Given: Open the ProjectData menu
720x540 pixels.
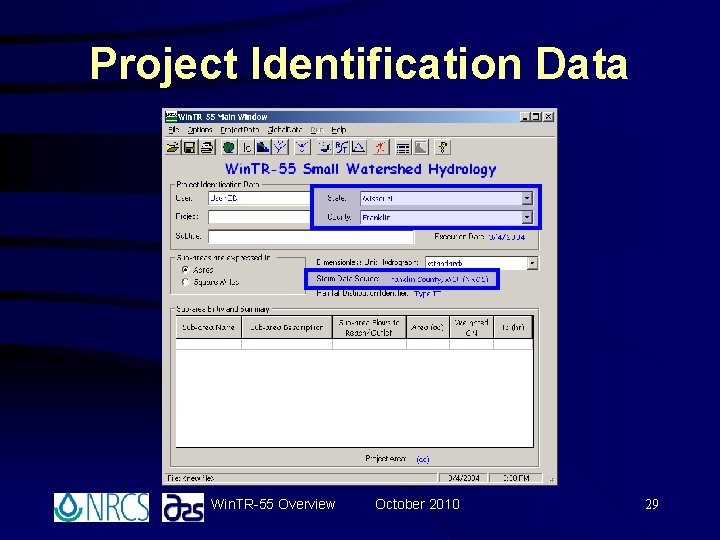Looking at the screenshot, I should click(240, 130).
